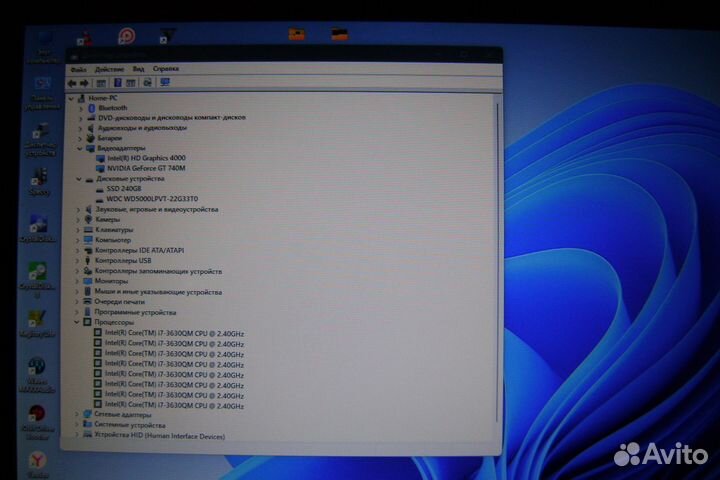Scan for hardware changes using monitor toolbar icon
Viewport: 720px width, 480px height.
click(165, 82)
